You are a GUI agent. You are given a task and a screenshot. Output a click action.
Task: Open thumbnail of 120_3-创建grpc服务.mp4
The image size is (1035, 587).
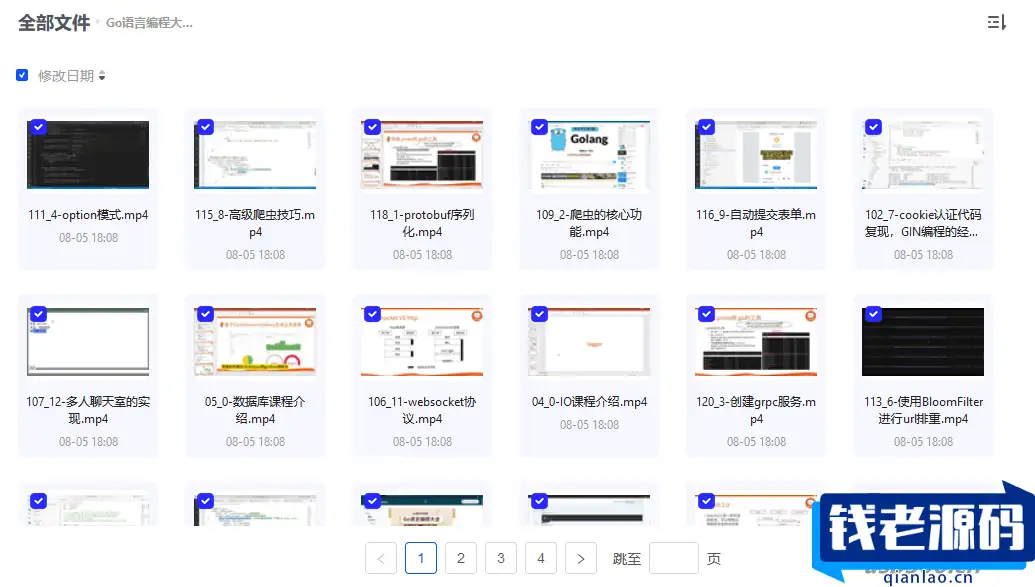(756, 341)
